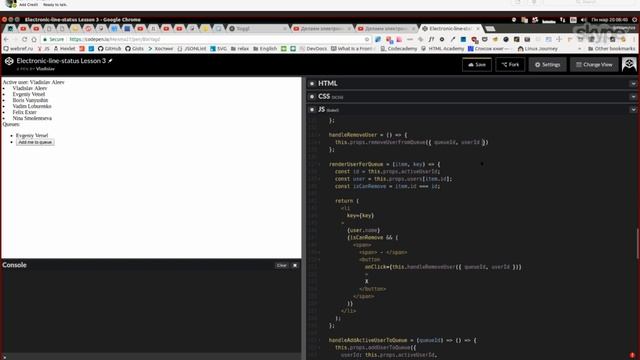Open the relax bookmarks folder
Viewport: 640px width, 360px height.
[x=240, y=49]
